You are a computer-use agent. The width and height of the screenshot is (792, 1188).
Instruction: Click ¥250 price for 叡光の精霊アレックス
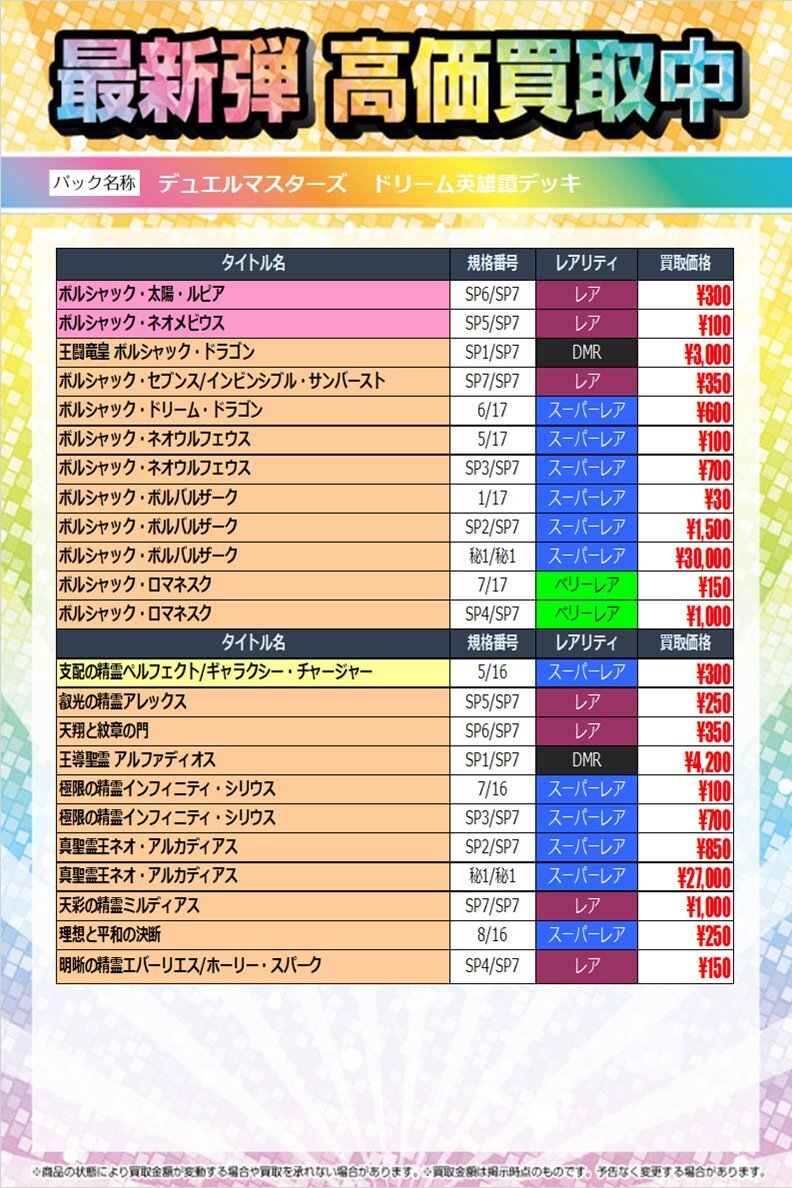tap(713, 703)
